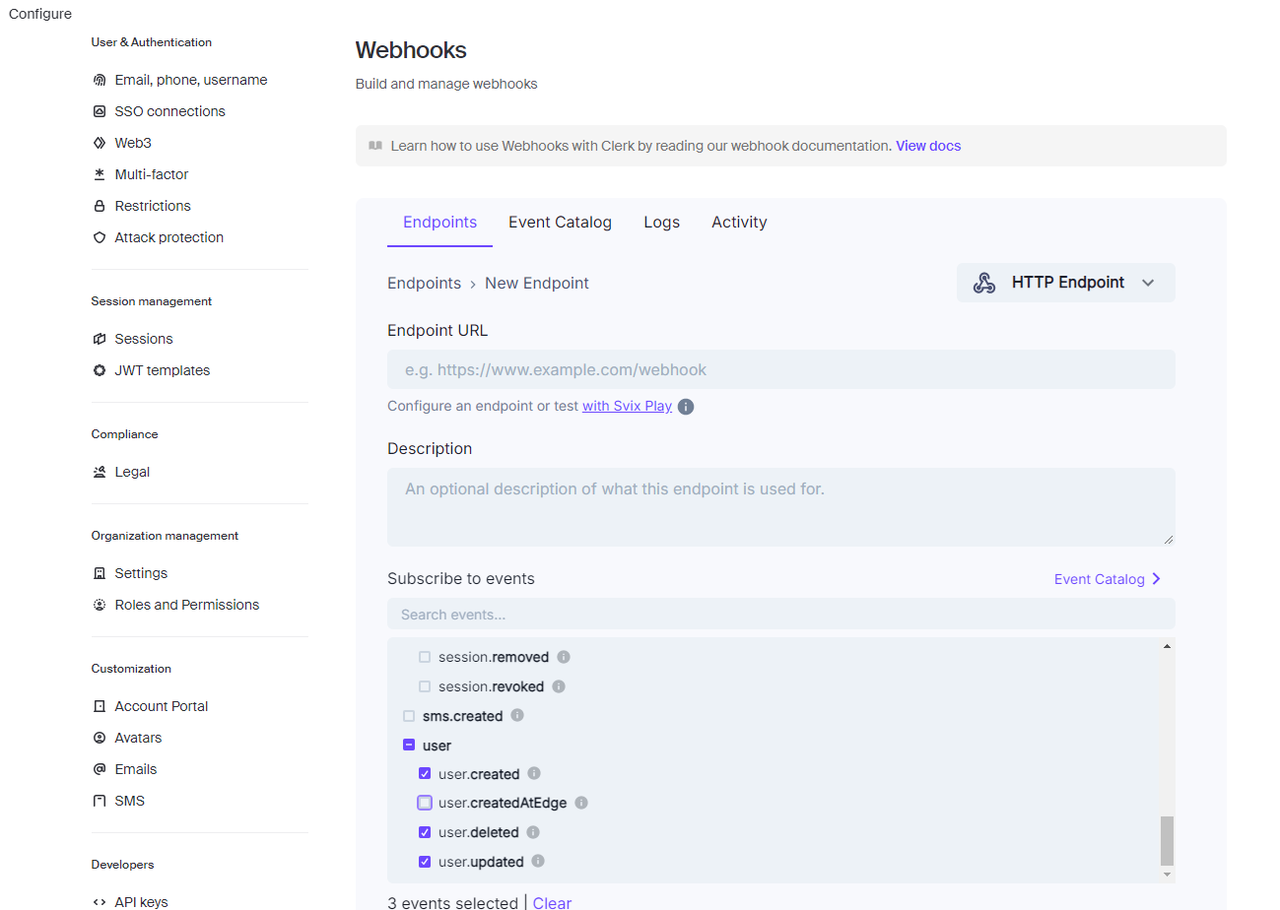This screenshot has width=1280, height=910.
Task: Click the info icon beside user.created
Action: click(x=534, y=774)
